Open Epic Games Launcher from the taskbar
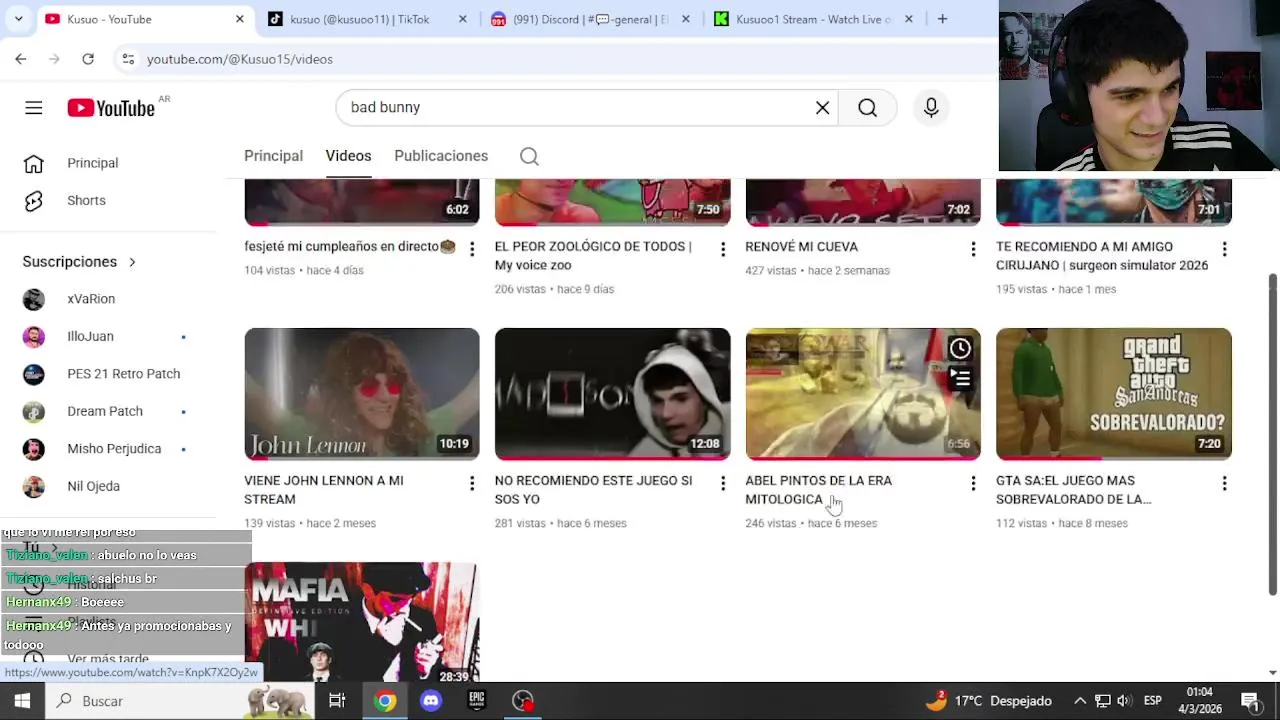This screenshot has width=1280, height=720. [477, 701]
